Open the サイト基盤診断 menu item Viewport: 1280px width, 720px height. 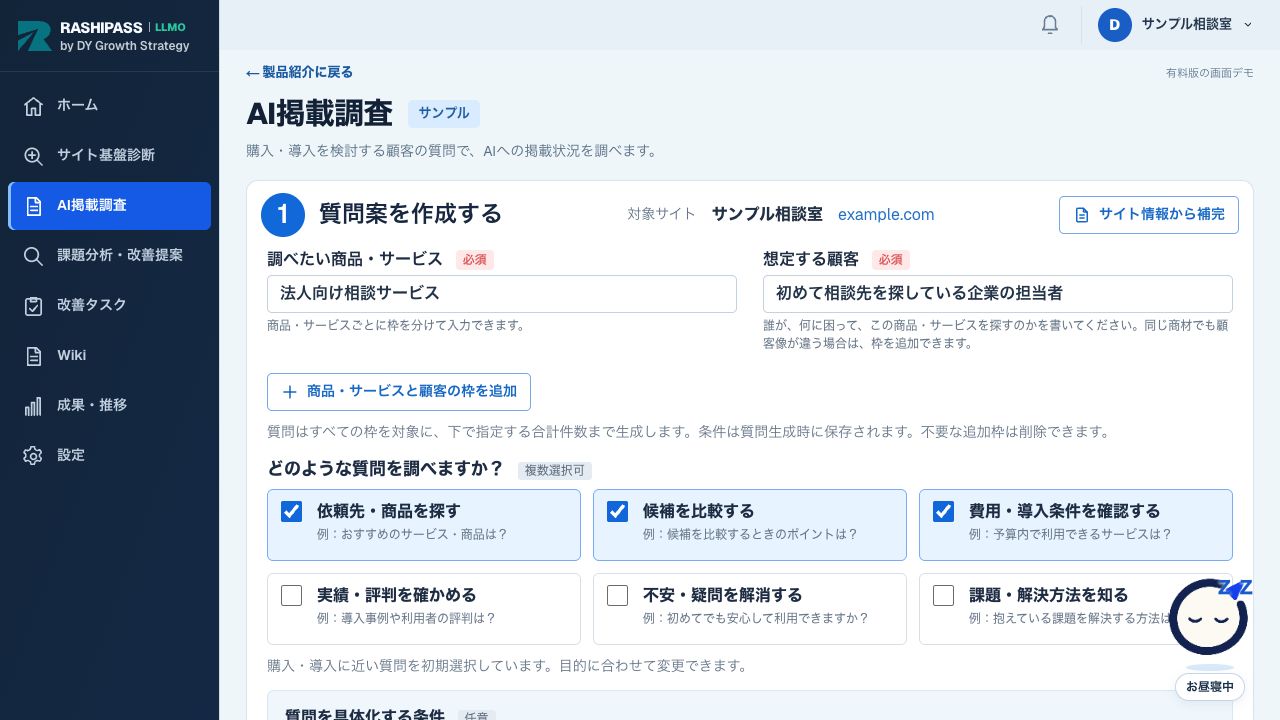[109, 156]
